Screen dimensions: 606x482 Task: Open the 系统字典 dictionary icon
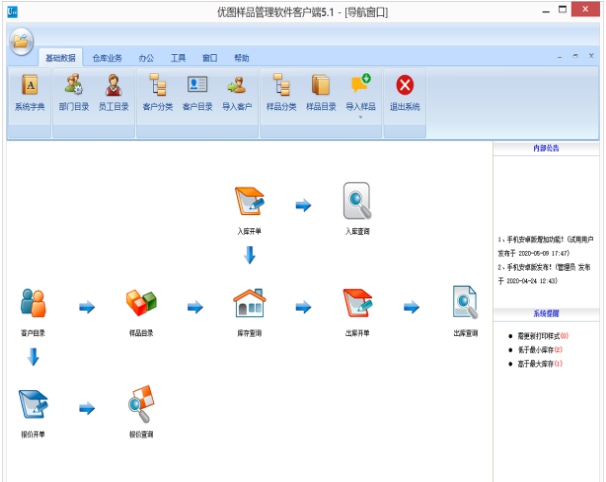tap(30, 93)
